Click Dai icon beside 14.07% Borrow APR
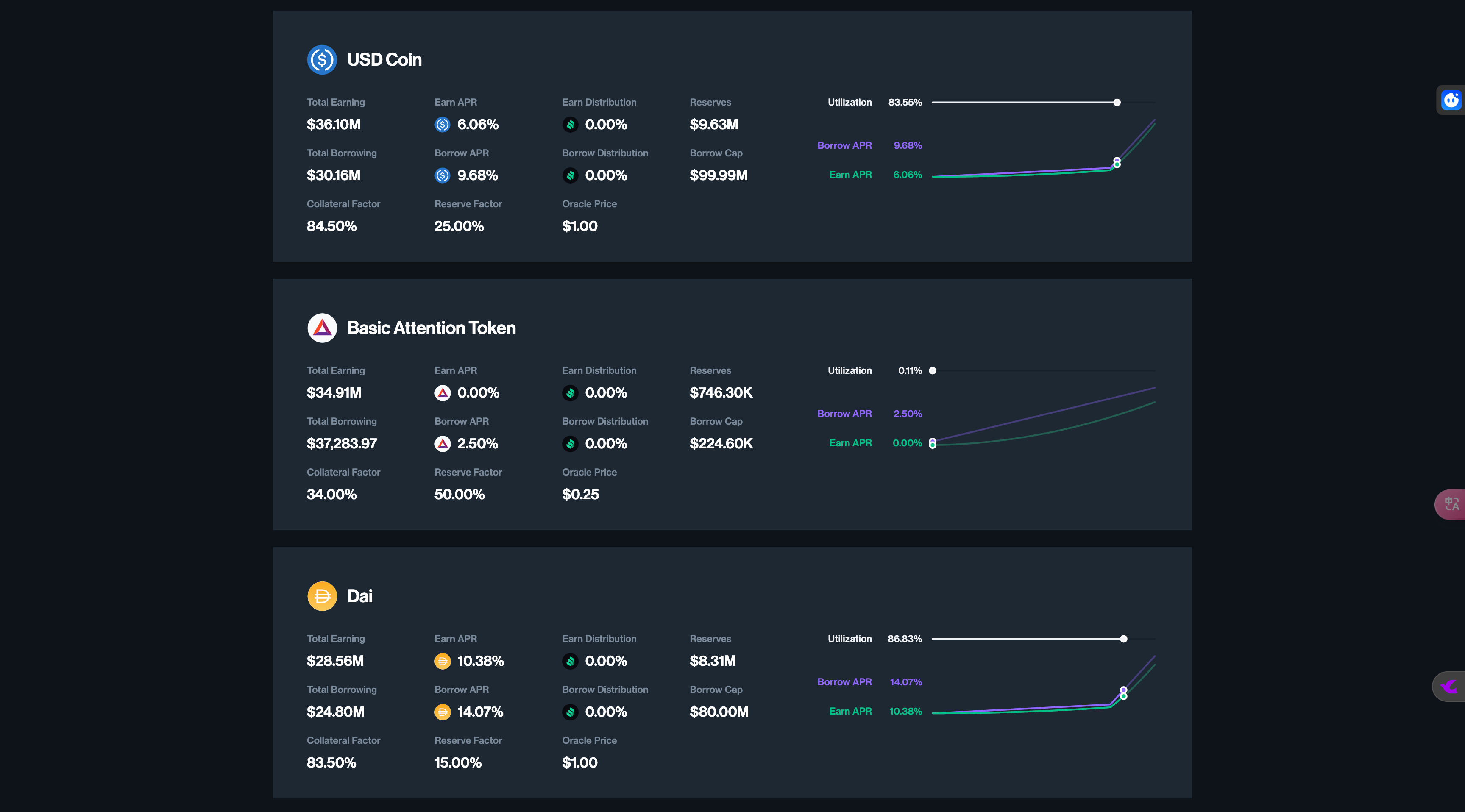The height and width of the screenshot is (812, 1465). (x=443, y=712)
